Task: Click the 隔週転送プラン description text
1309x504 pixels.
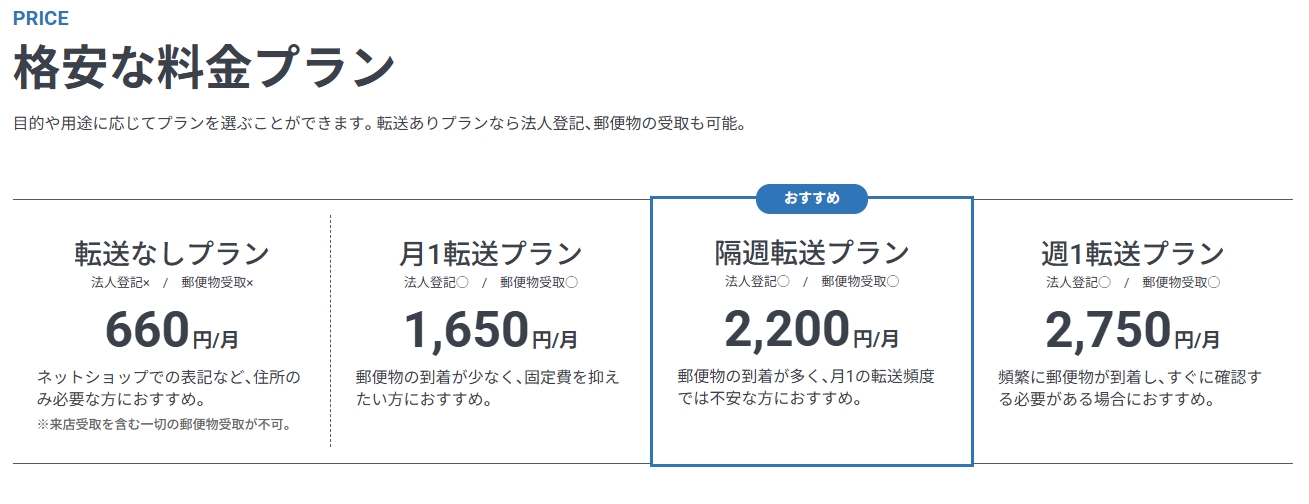Action: pyautogui.click(x=806, y=388)
